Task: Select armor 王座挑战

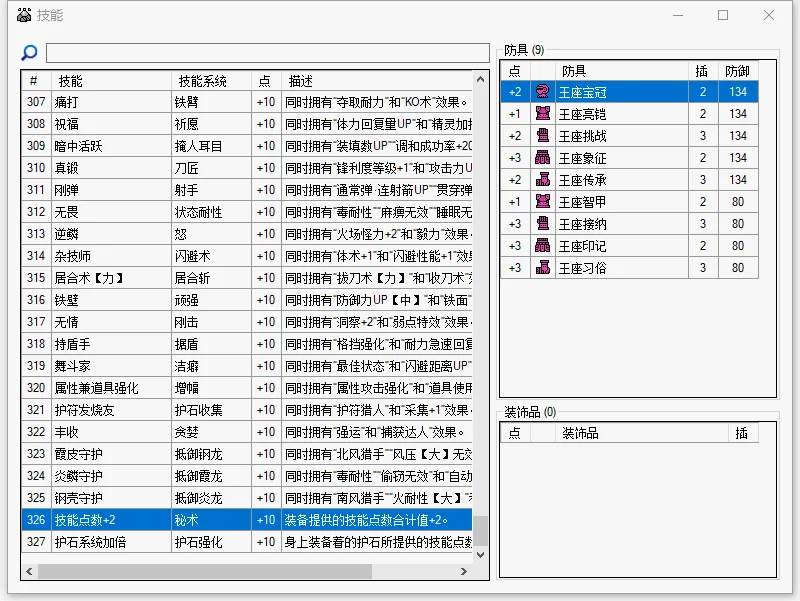Action: click(629, 136)
